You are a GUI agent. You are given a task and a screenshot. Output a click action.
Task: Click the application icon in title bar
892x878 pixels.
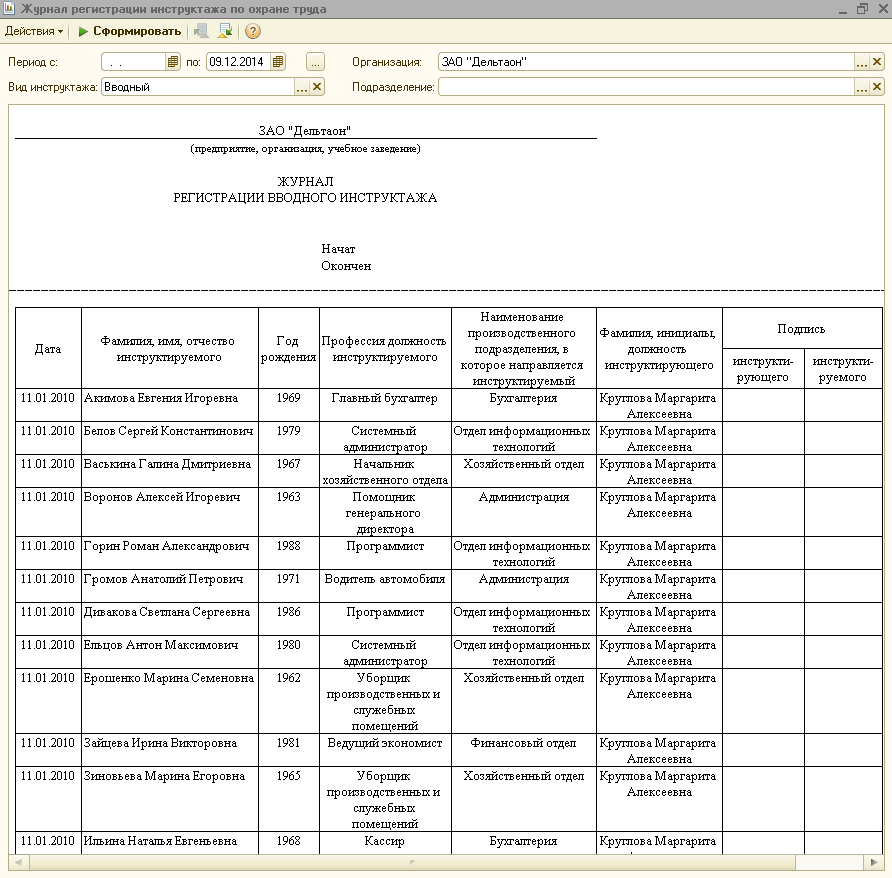click(9, 9)
